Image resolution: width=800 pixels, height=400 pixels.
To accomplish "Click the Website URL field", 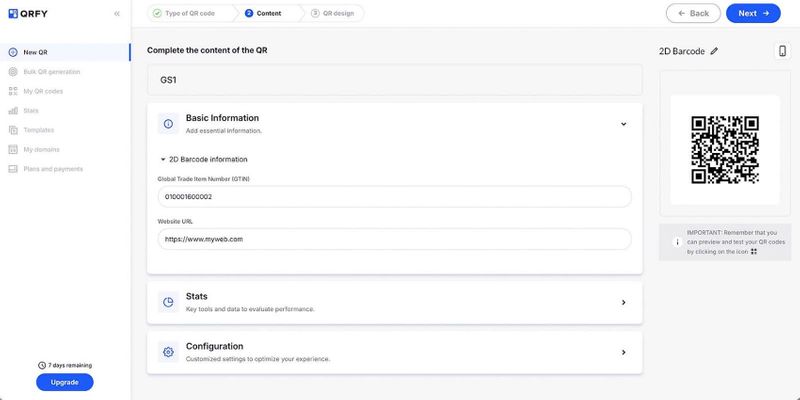I will 395,239.
